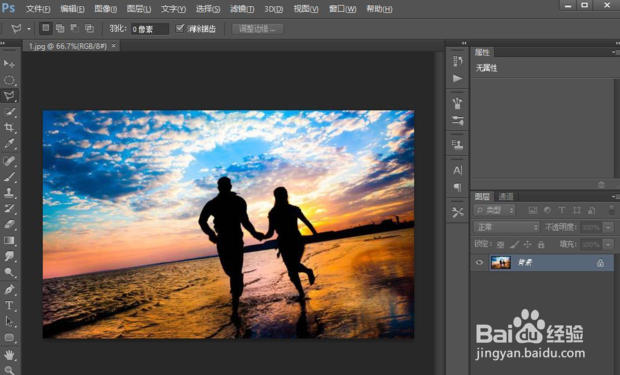Open the 编辑(E) menu
The width and height of the screenshot is (620, 375).
(x=72, y=9)
